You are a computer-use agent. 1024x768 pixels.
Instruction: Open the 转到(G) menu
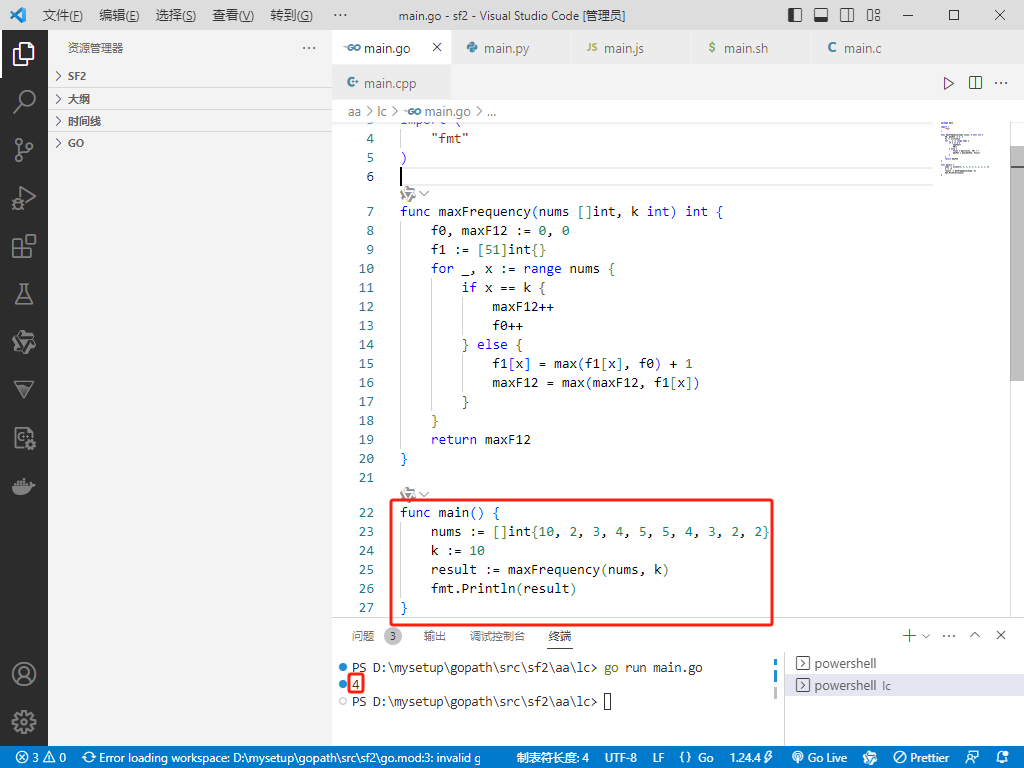coord(291,16)
